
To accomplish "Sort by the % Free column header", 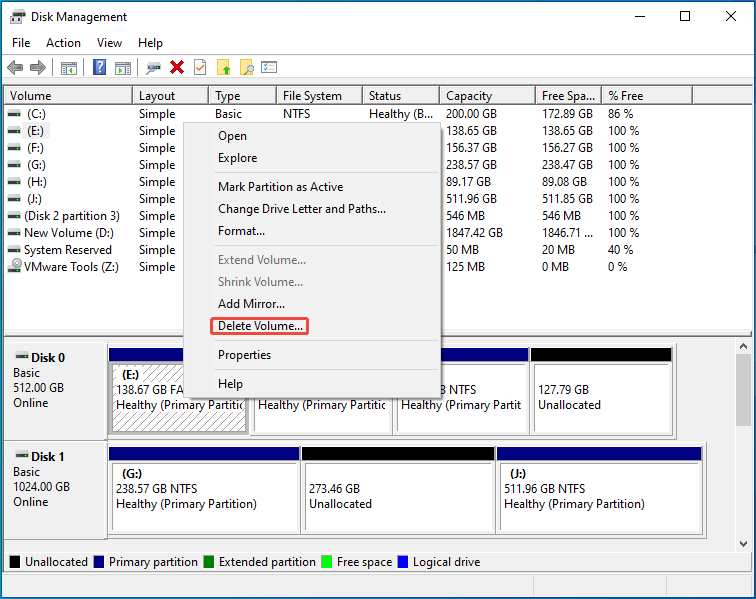I will (x=648, y=96).
